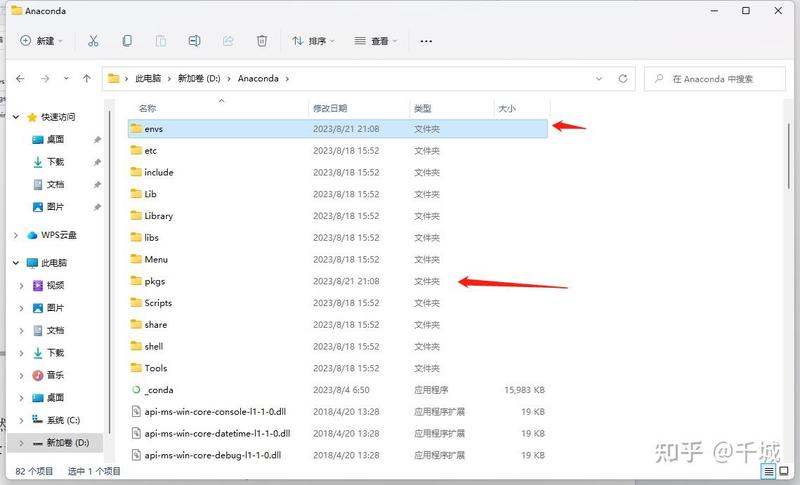Screen dimensions: 800x485
Task: Open 音乐 under 此电脑
Action: click(55, 375)
